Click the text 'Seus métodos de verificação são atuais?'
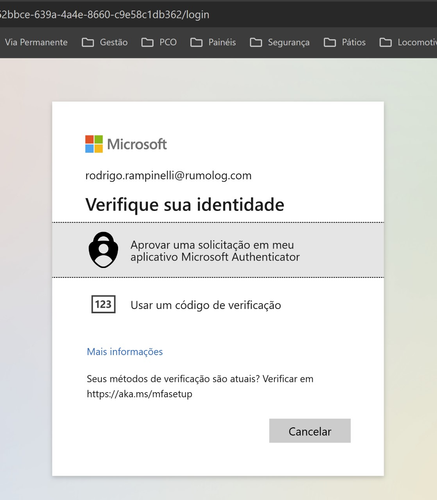Viewport: 437px width, 500px height. tap(173, 379)
